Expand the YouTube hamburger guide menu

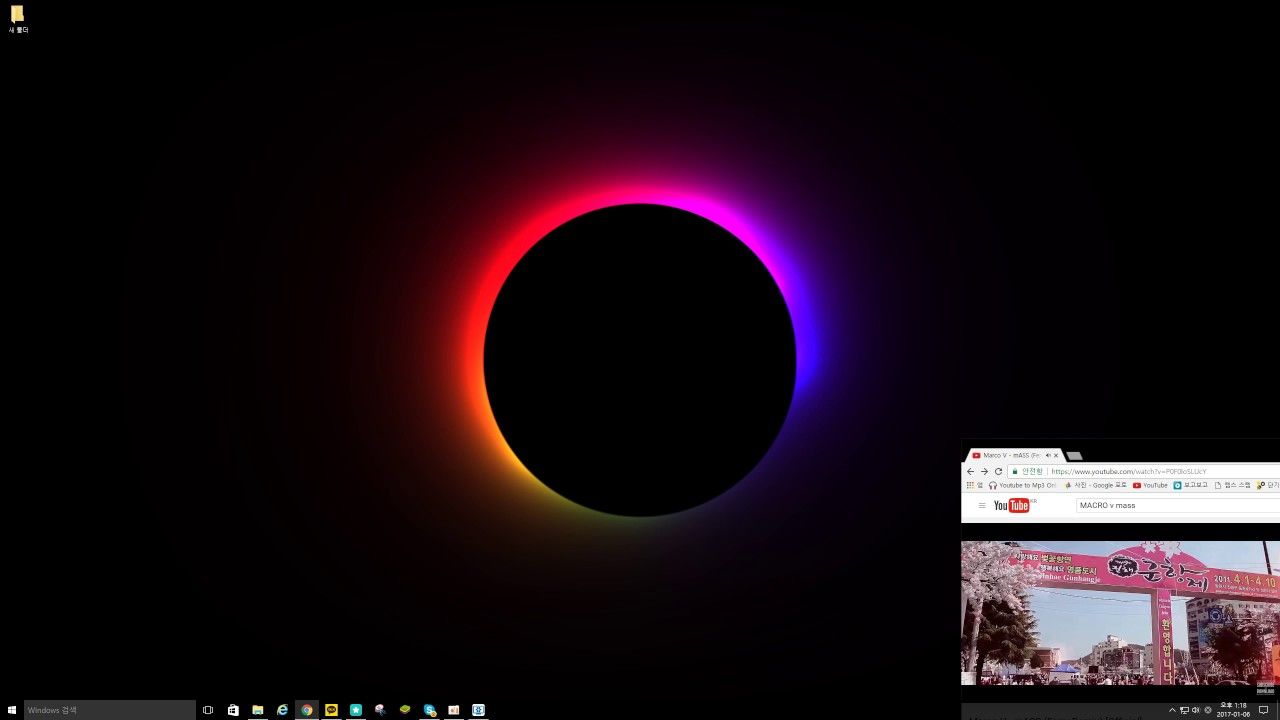coord(982,505)
